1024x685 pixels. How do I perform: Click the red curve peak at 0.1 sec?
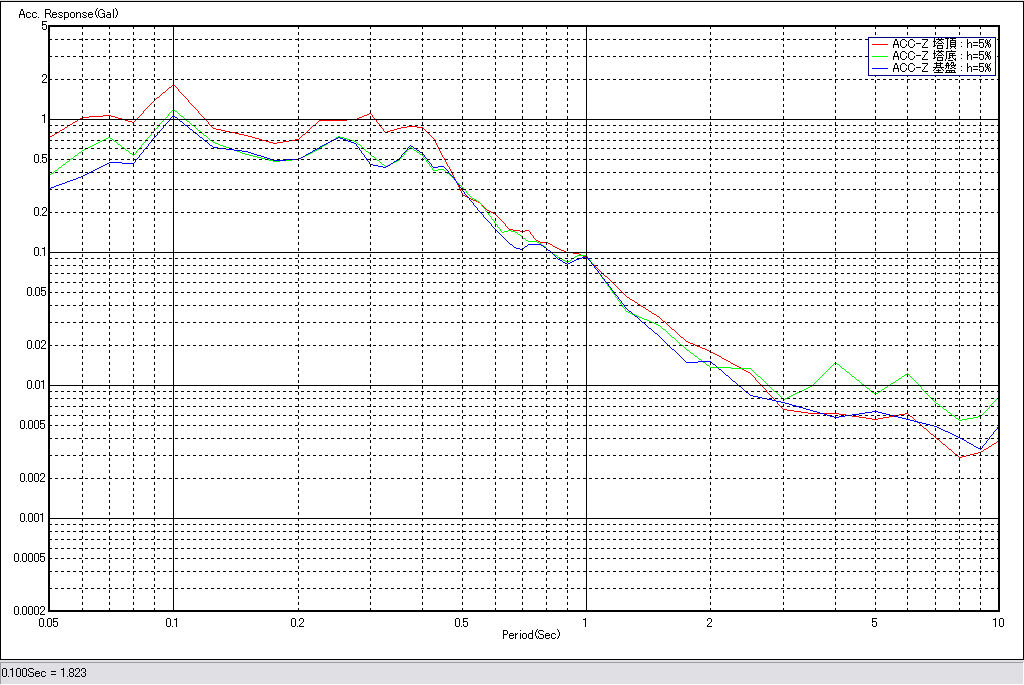173,84
